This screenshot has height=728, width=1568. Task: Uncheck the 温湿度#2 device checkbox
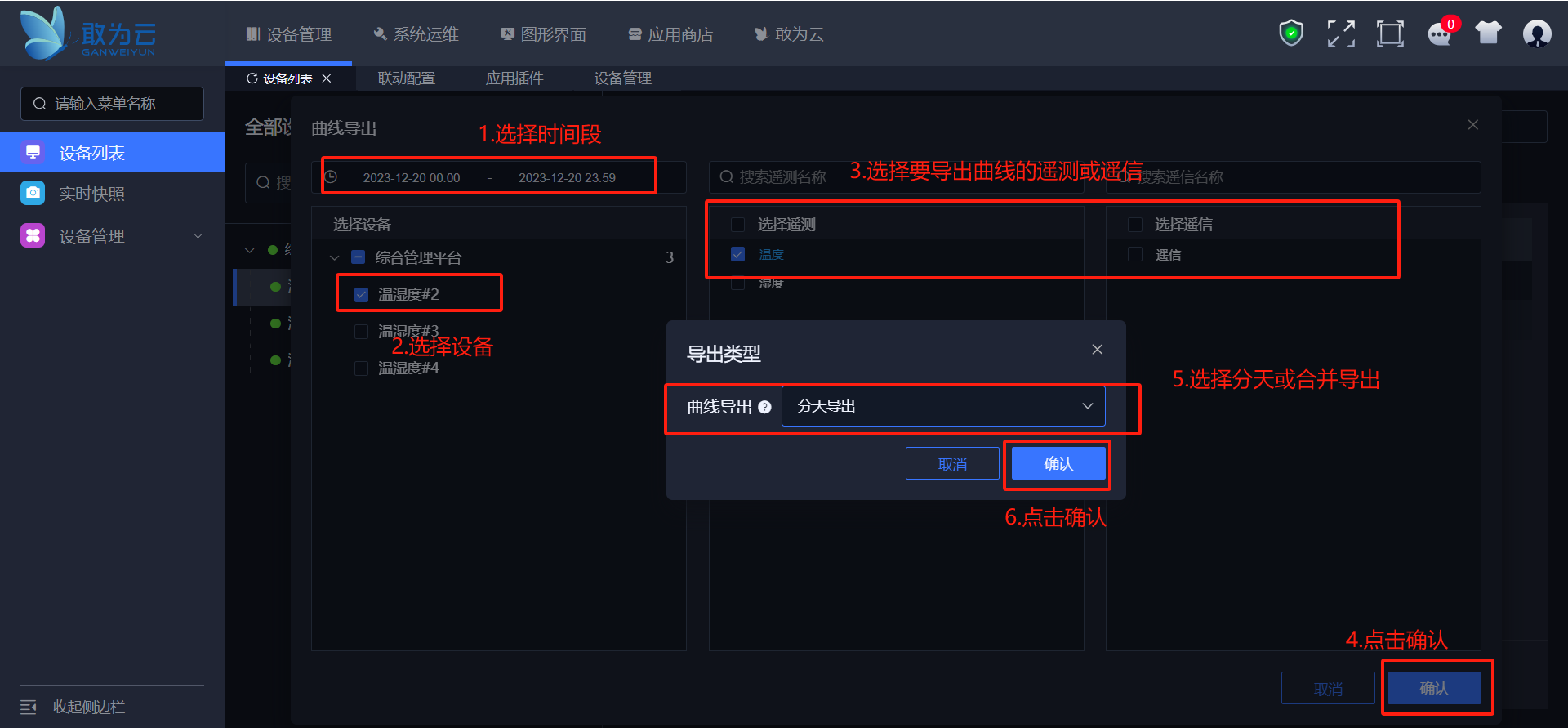pos(361,294)
